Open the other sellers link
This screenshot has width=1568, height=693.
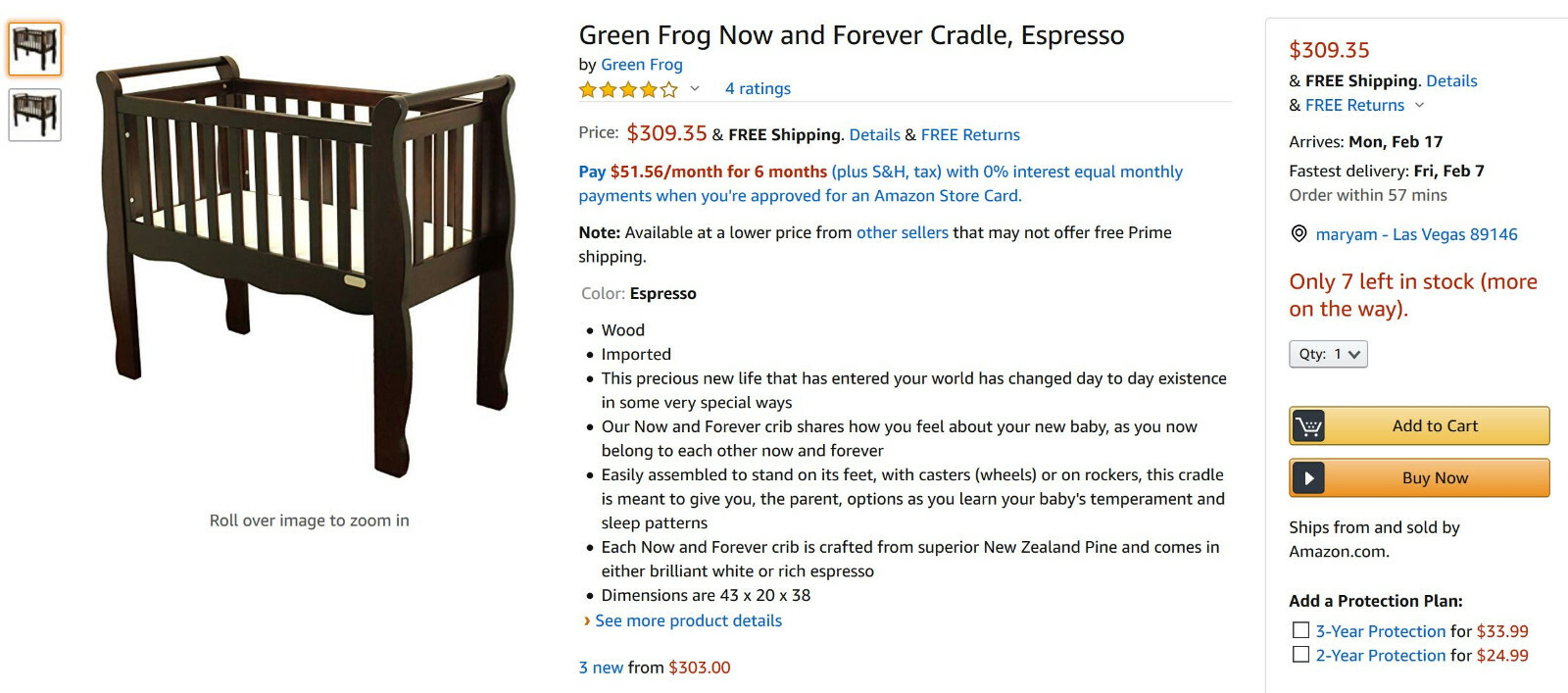point(903,232)
